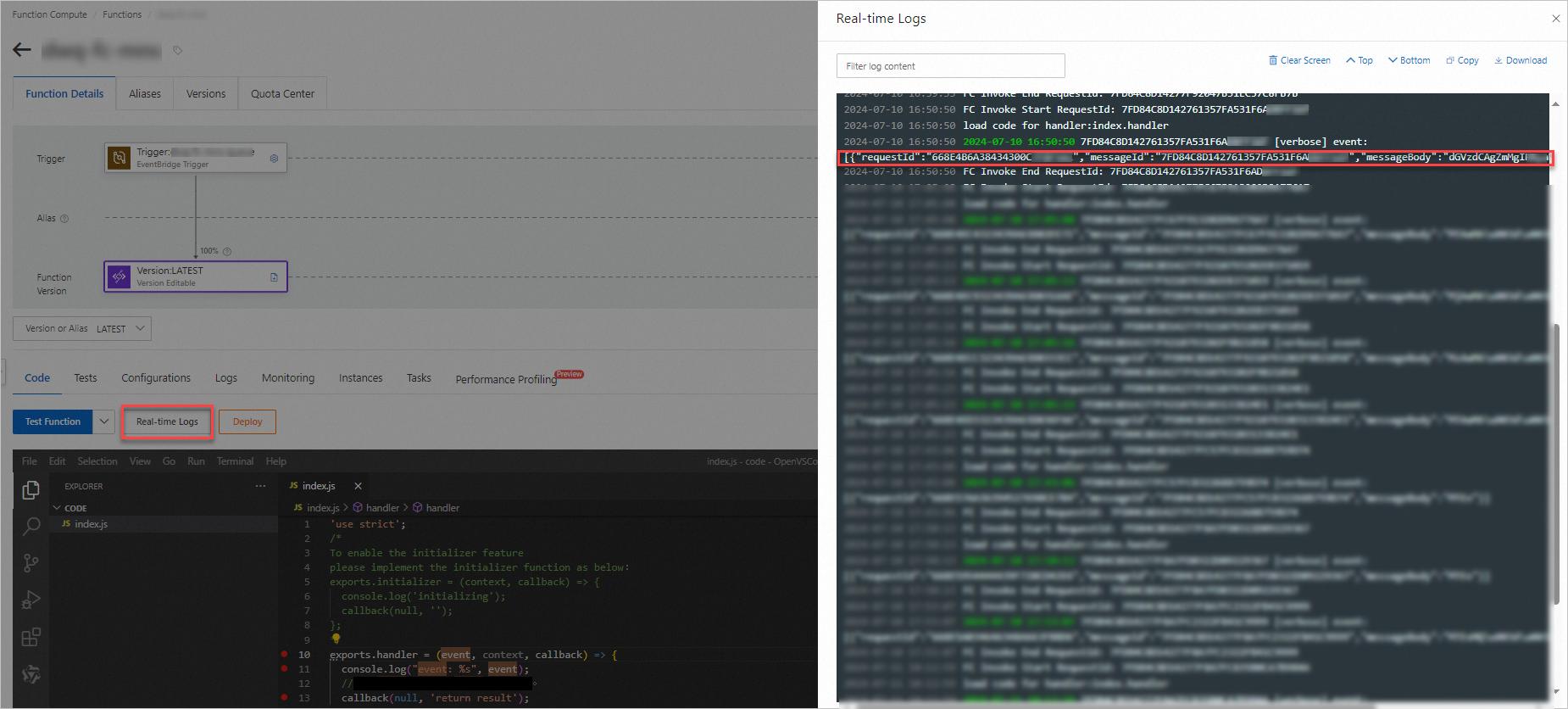Open the Extensions icon in editor sidebar
1568x709 pixels.
[x=31, y=637]
